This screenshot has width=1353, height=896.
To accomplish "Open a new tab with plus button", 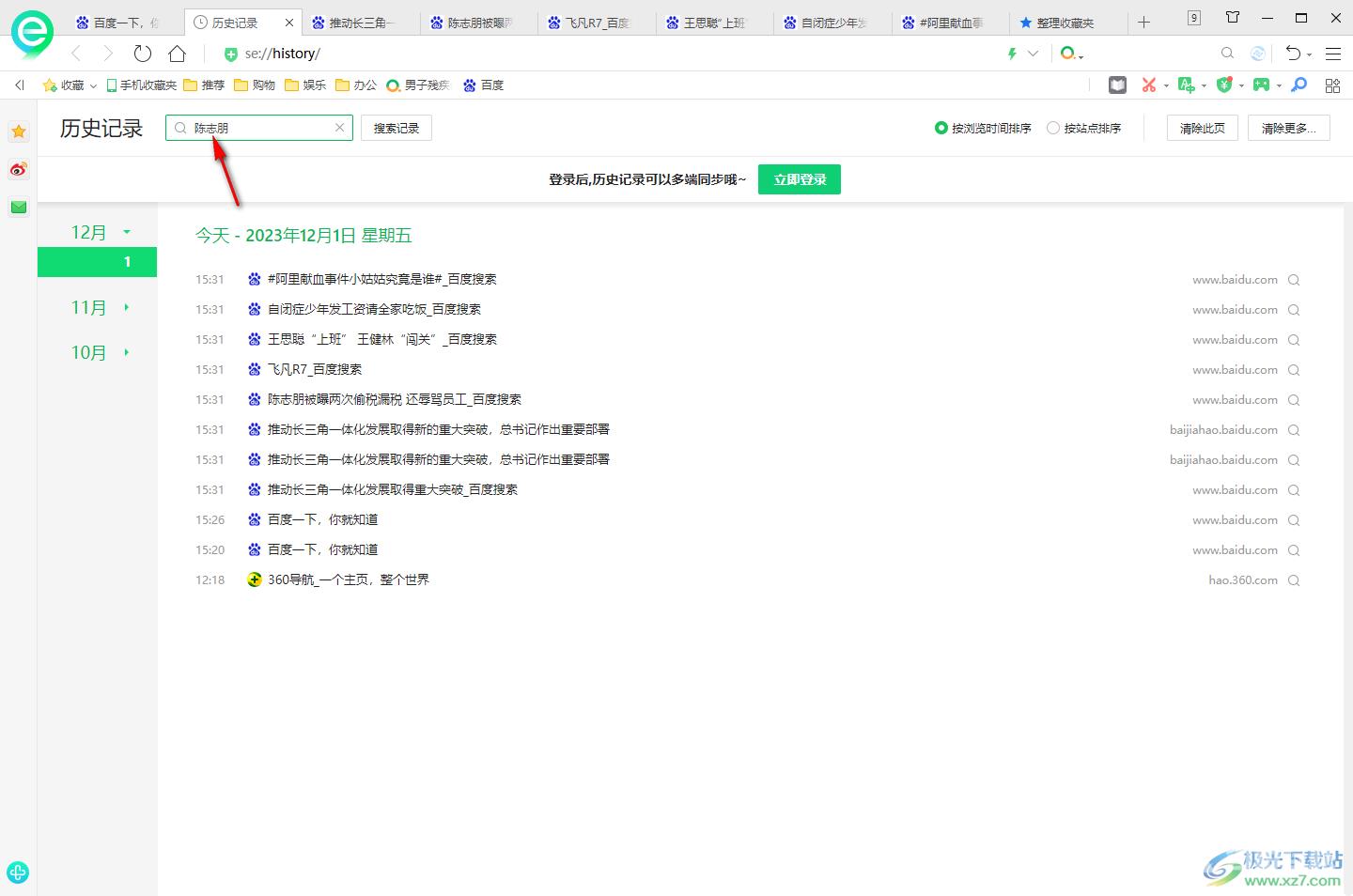I will (x=1143, y=23).
